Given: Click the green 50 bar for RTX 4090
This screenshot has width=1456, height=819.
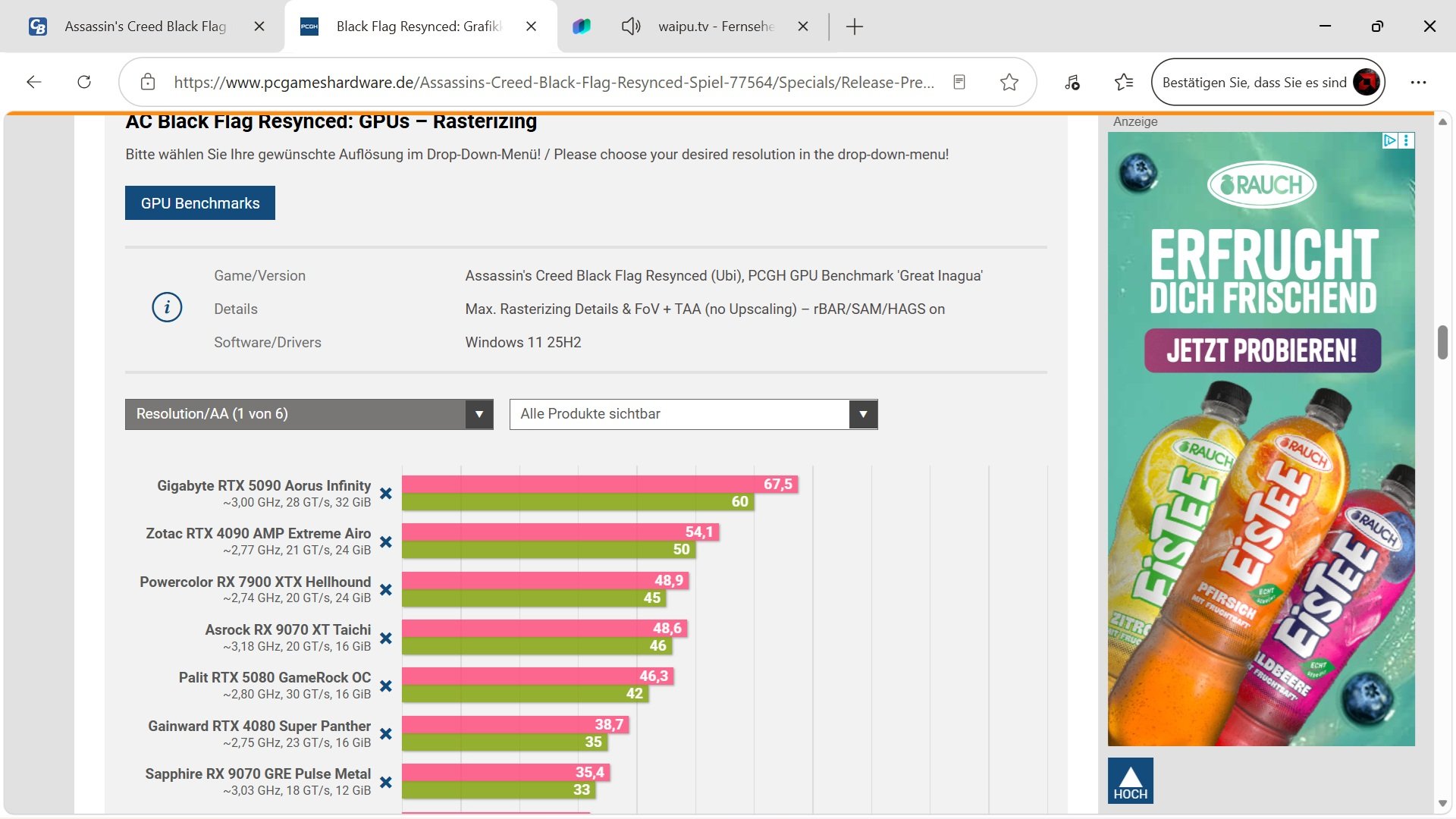Looking at the screenshot, I should click(548, 549).
